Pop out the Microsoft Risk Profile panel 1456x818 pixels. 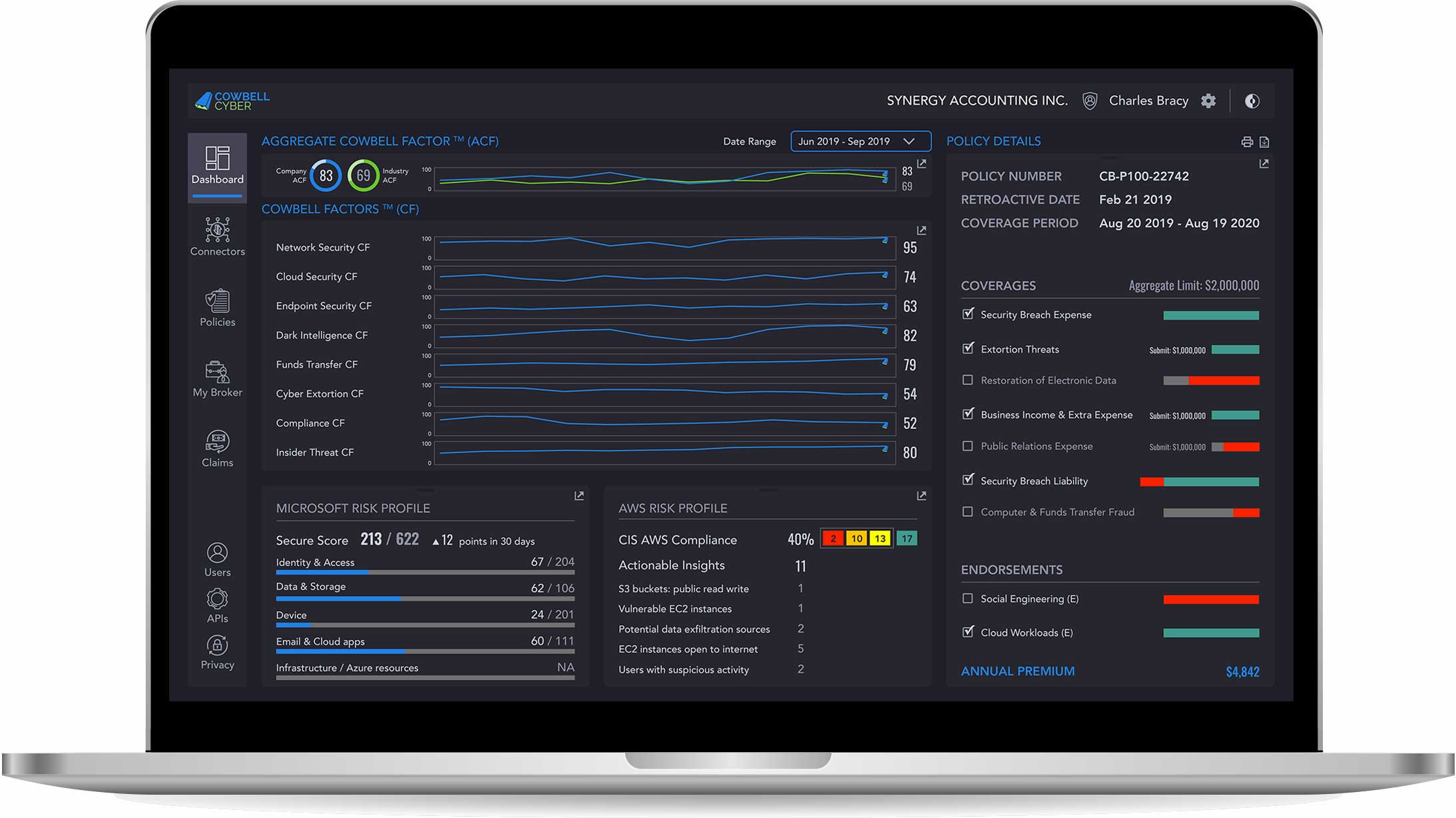click(x=579, y=496)
